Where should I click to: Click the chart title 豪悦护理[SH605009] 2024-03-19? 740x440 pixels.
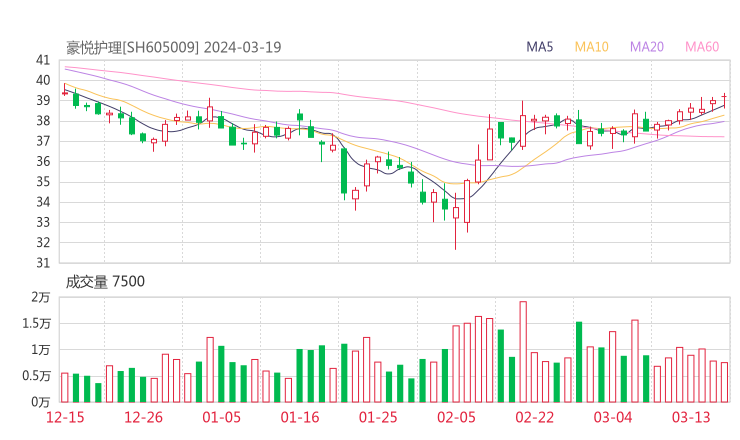[x=173, y=47]
